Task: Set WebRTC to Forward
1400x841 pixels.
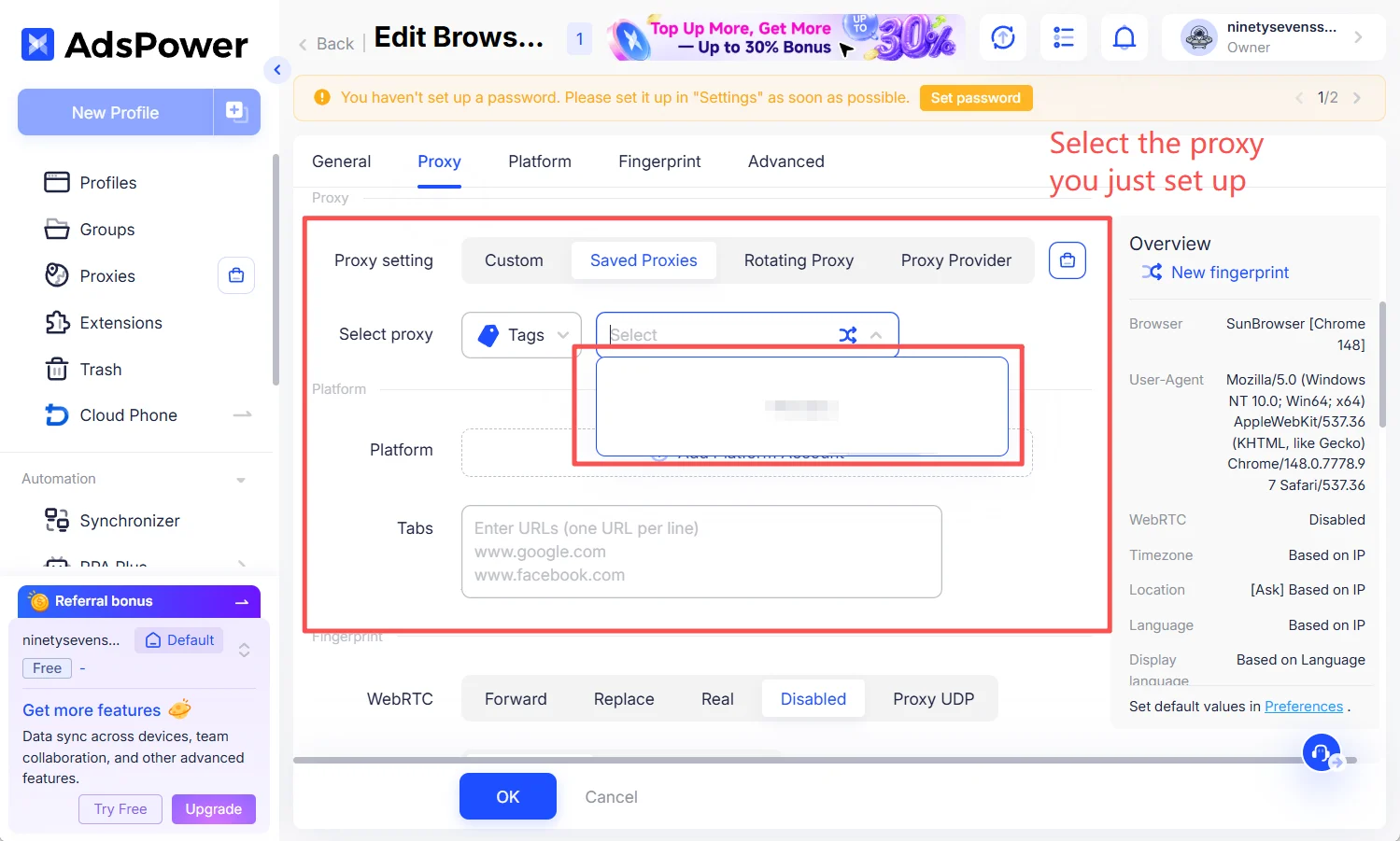Action: pos(516,699)
